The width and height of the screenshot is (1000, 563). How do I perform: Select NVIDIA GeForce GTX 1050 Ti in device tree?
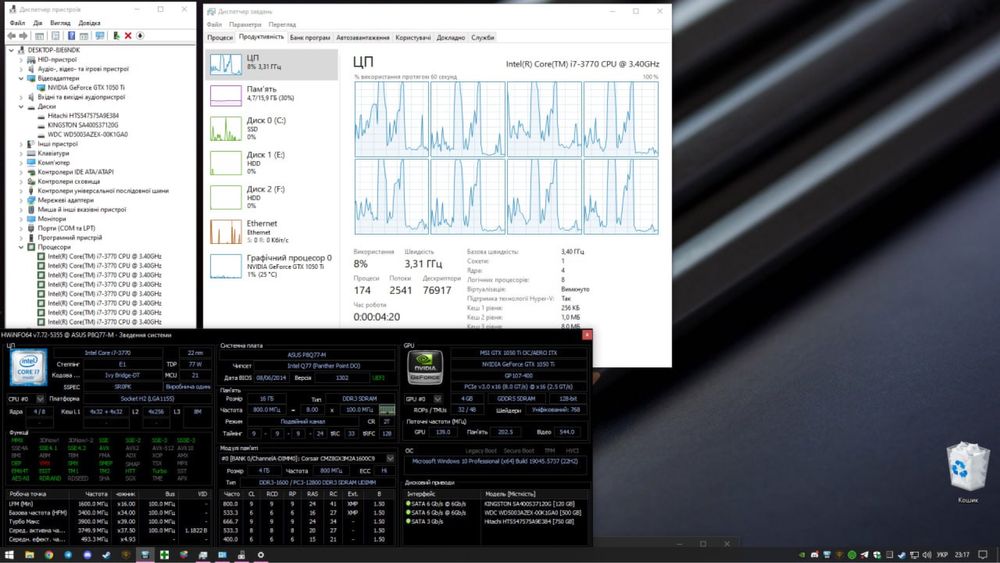85,87
